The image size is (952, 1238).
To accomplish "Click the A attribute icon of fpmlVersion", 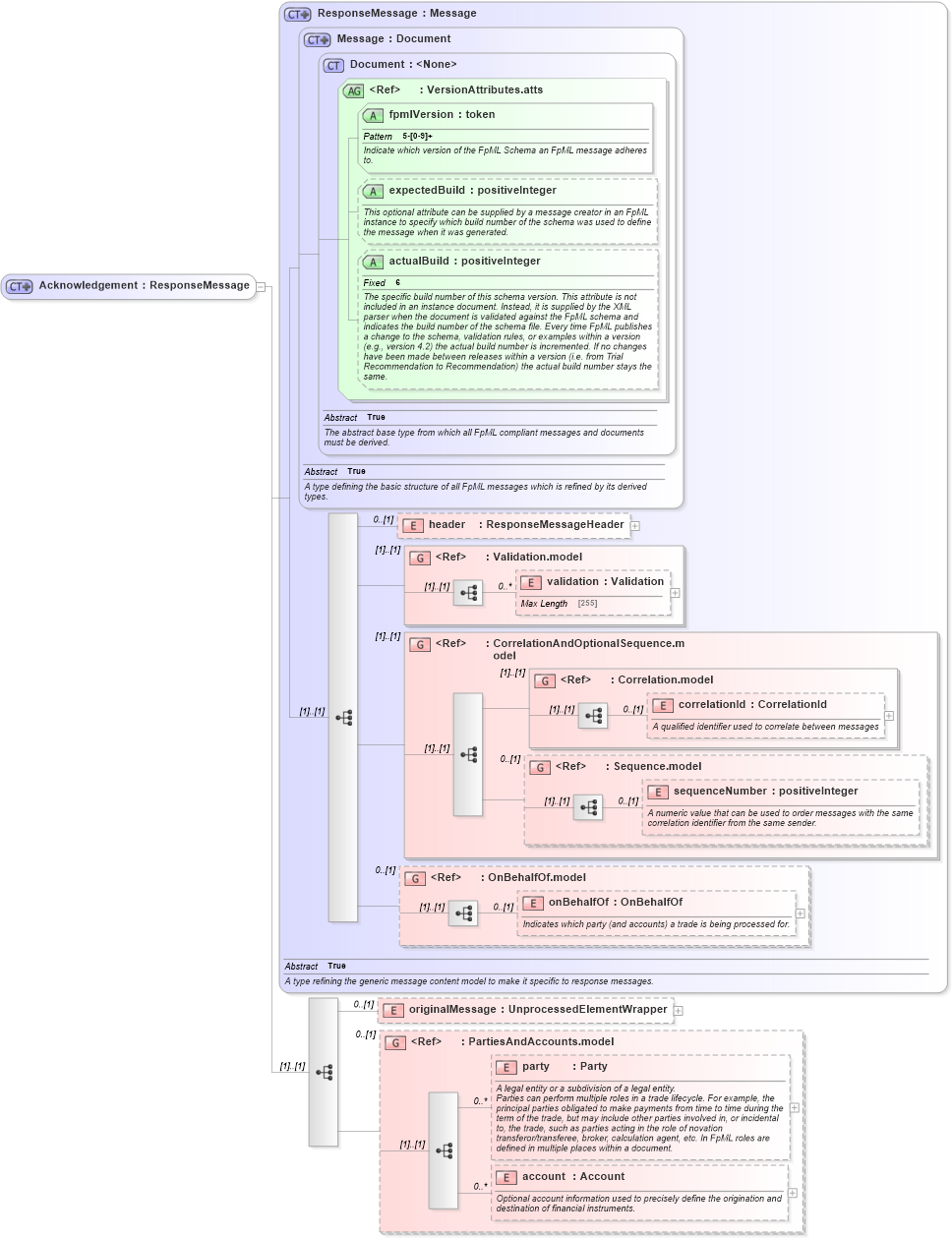I will coord(373,115).
